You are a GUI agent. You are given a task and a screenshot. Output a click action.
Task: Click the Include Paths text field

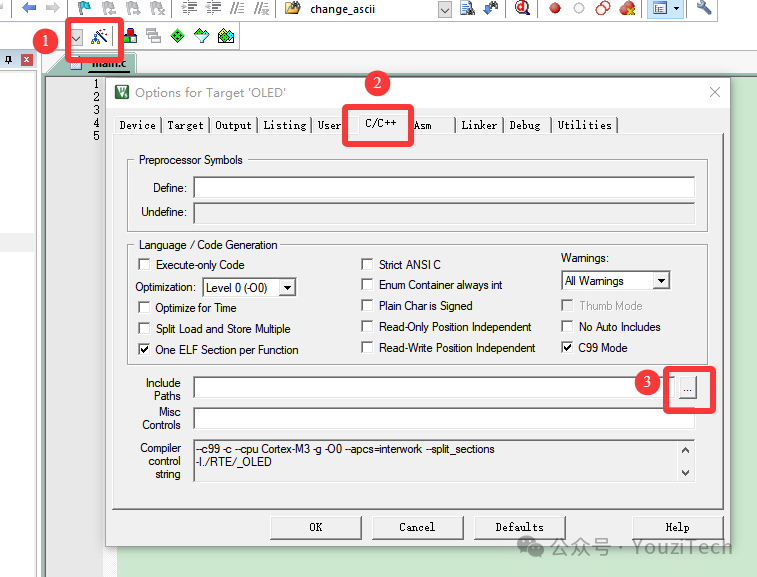coord(433,388)
